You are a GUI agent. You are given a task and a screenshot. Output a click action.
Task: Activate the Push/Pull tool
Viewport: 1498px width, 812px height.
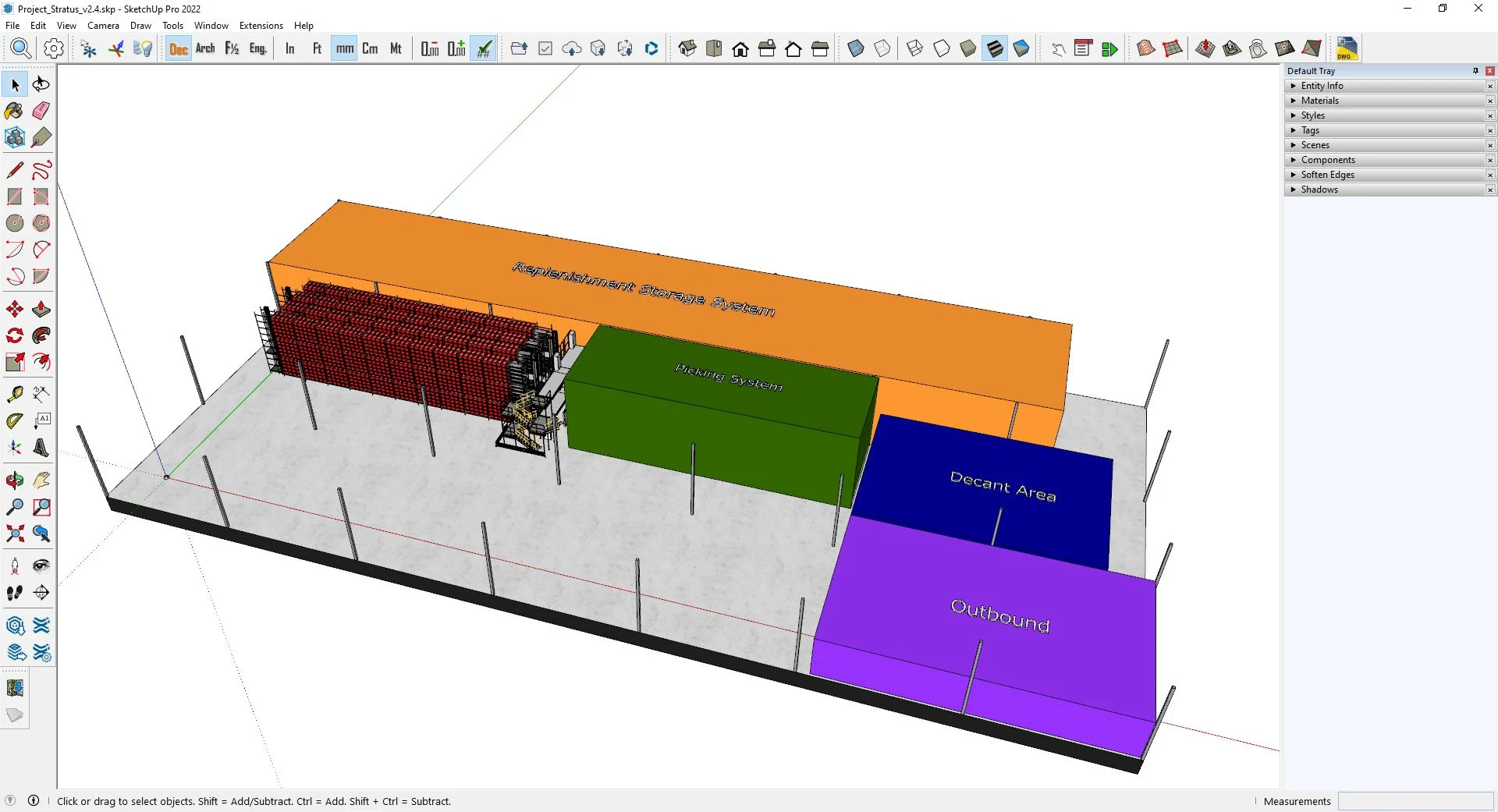tap(41, 309)
